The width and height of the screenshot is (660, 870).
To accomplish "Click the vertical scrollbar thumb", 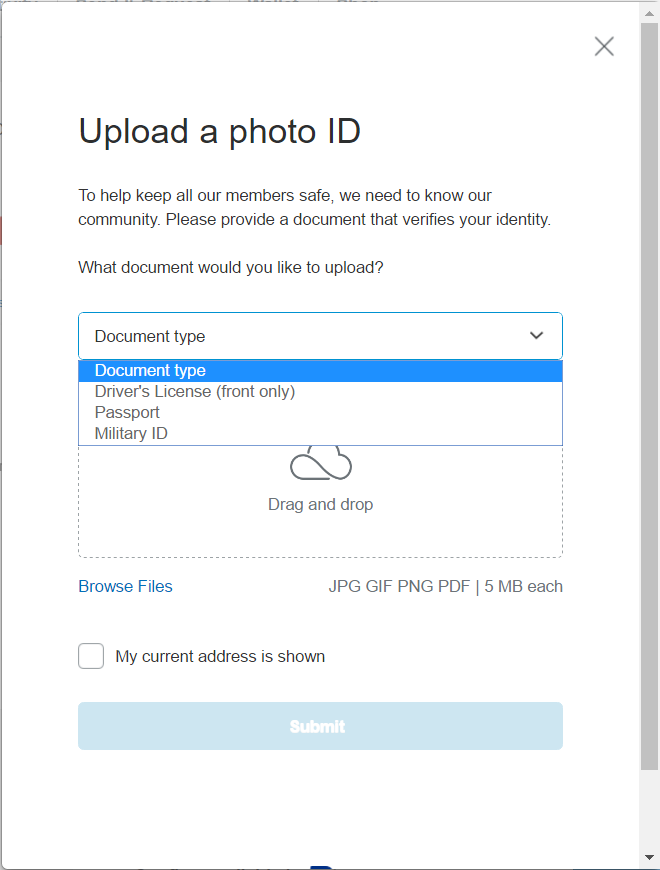I will coord(649,400).
